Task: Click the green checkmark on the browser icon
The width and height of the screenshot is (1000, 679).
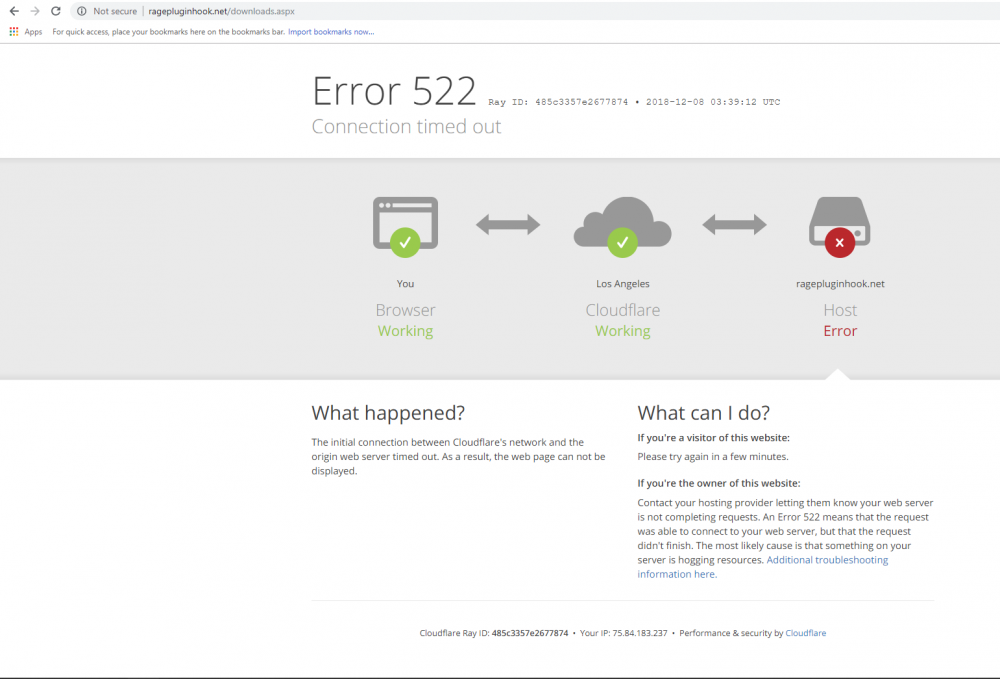Action: click(x=405, y=242)
